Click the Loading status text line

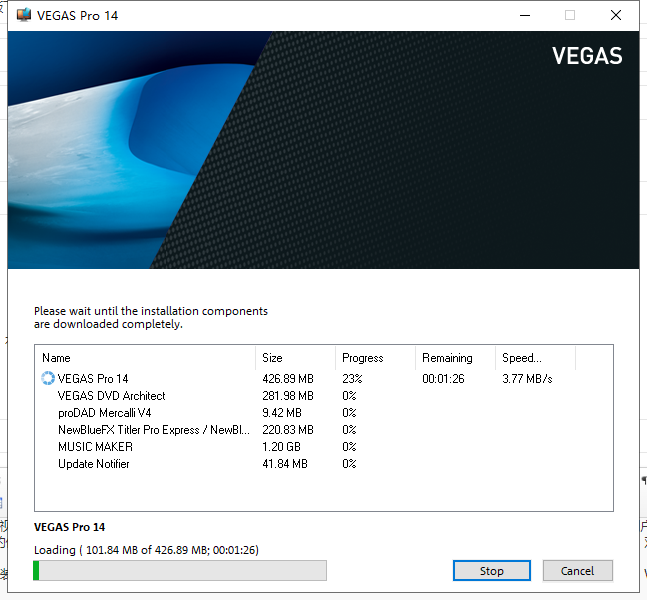[x=146, y=550]
